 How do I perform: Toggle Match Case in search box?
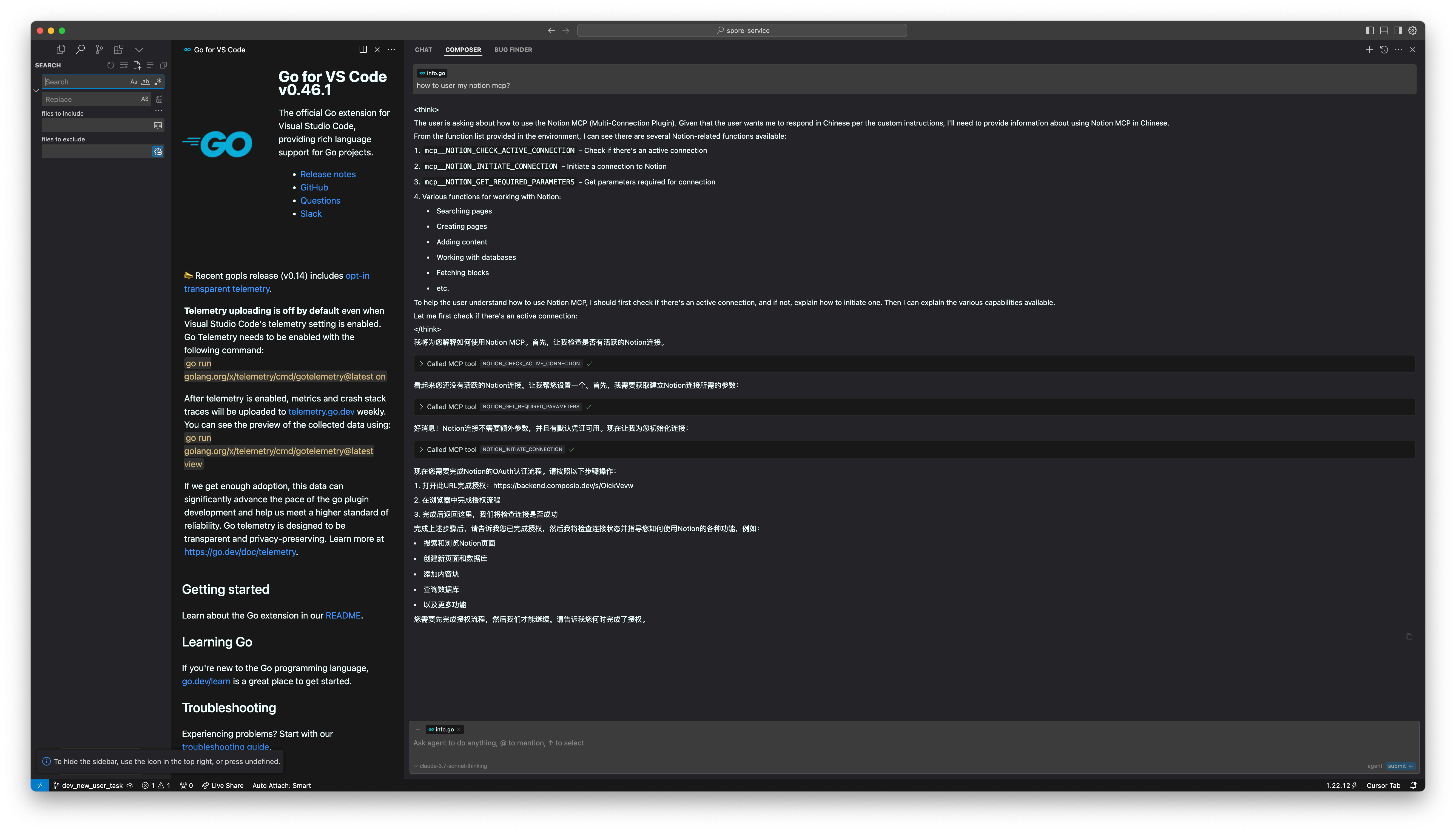click(134, 82)
